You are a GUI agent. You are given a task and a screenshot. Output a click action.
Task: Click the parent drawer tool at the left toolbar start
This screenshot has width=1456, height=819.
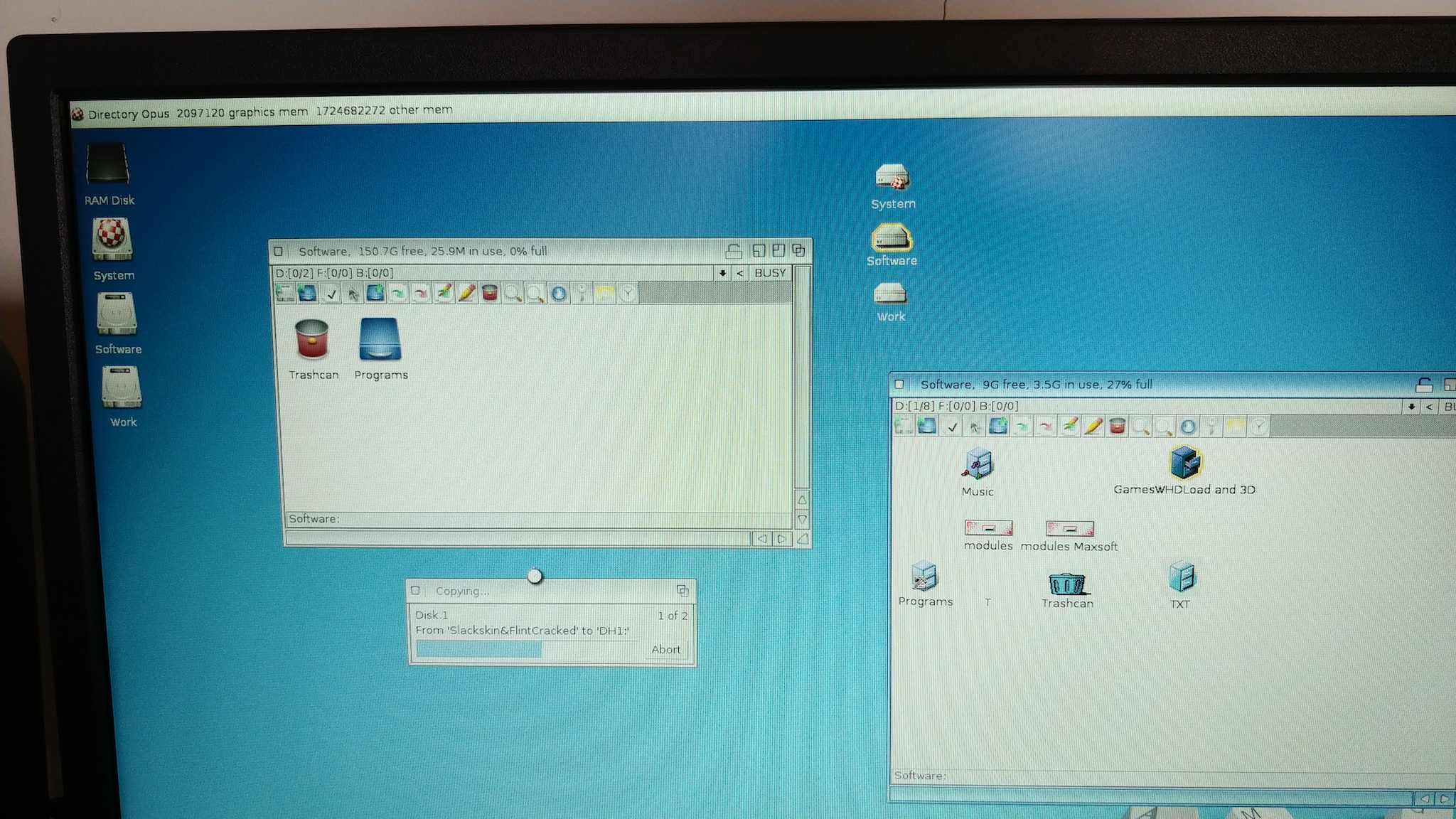pyautogui.click(x=285, y=293)
